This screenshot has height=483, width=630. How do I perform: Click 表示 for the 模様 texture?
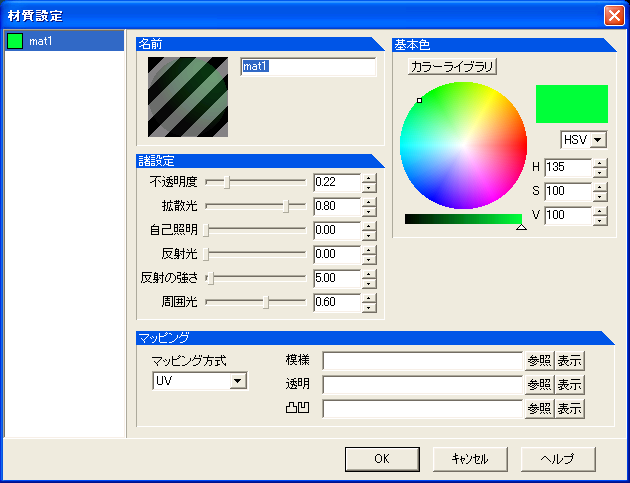pos(569,361)
